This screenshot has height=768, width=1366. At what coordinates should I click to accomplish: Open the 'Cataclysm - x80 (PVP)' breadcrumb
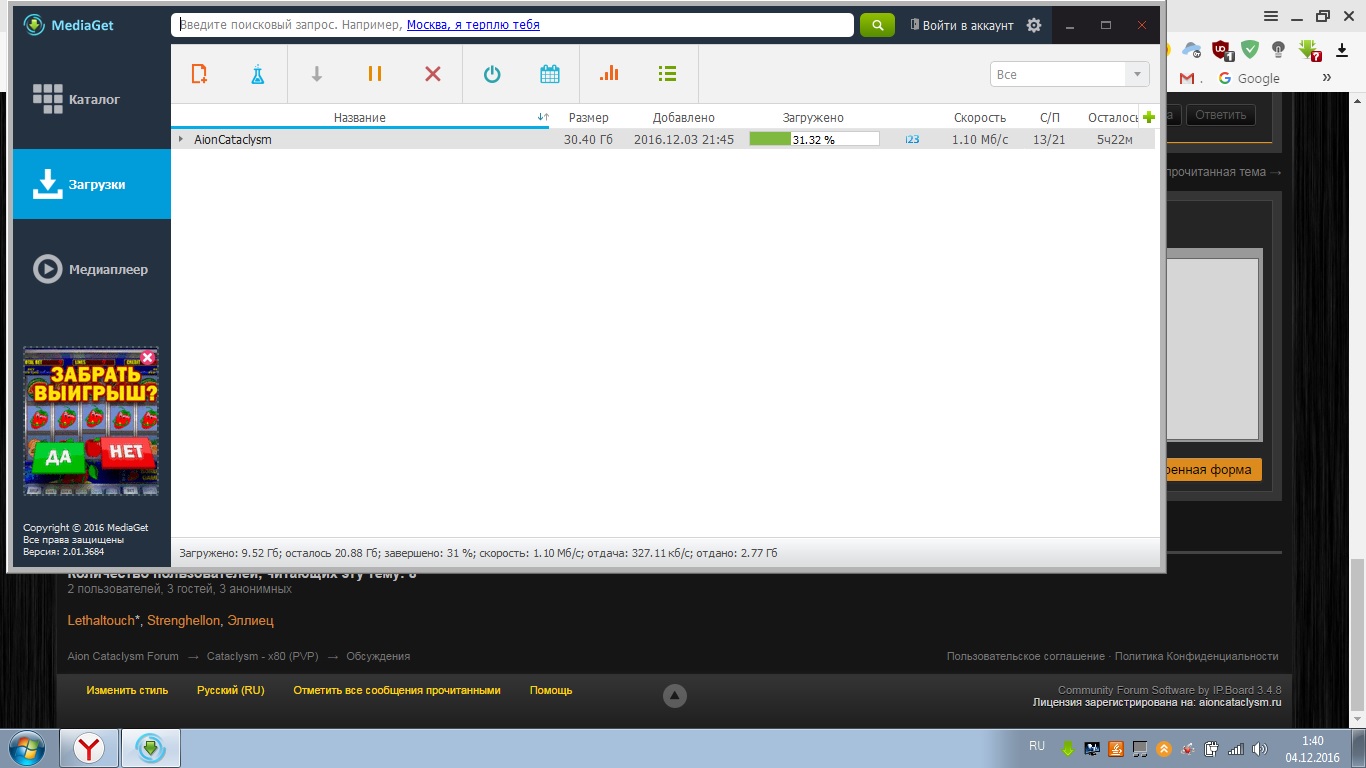coord(263,656)
